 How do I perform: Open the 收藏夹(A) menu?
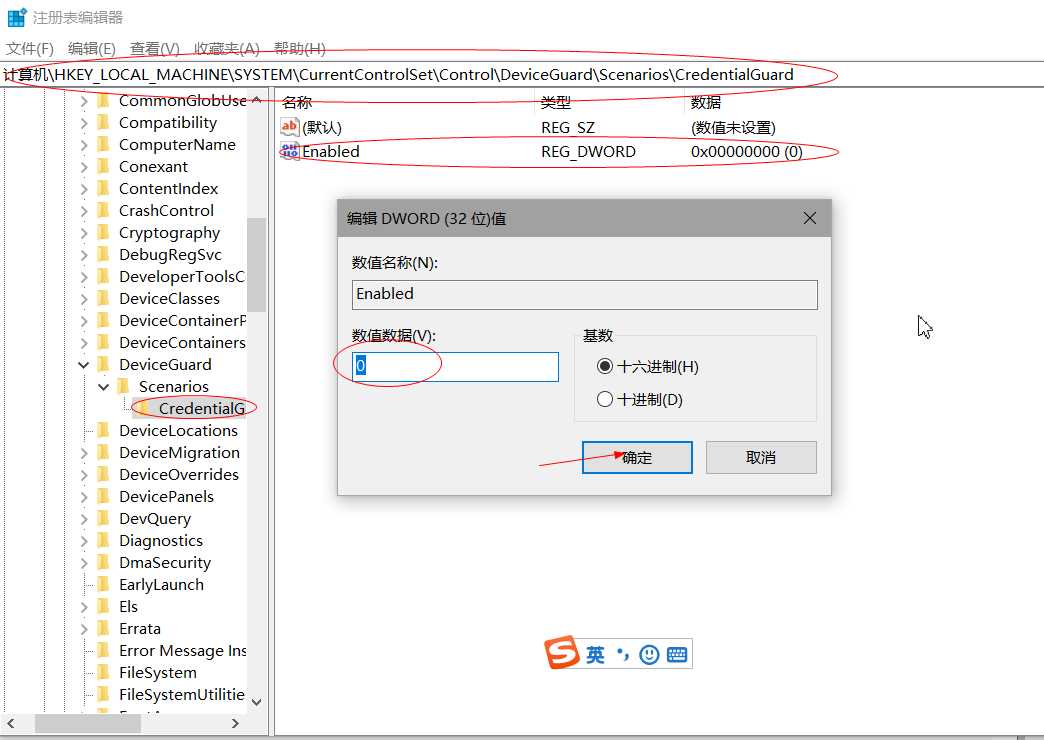pyautogui.click(x=226, y=49)
